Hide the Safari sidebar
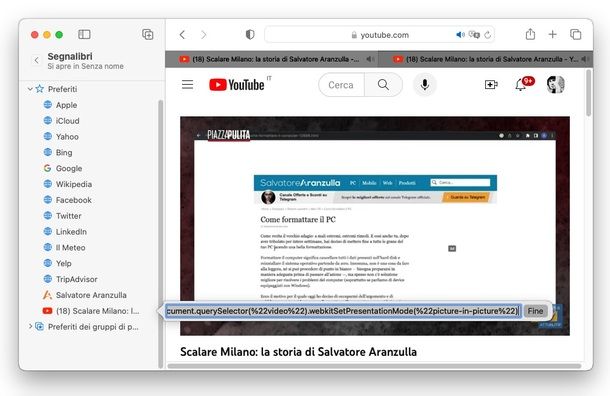610x396 pixels. (84, 35)
